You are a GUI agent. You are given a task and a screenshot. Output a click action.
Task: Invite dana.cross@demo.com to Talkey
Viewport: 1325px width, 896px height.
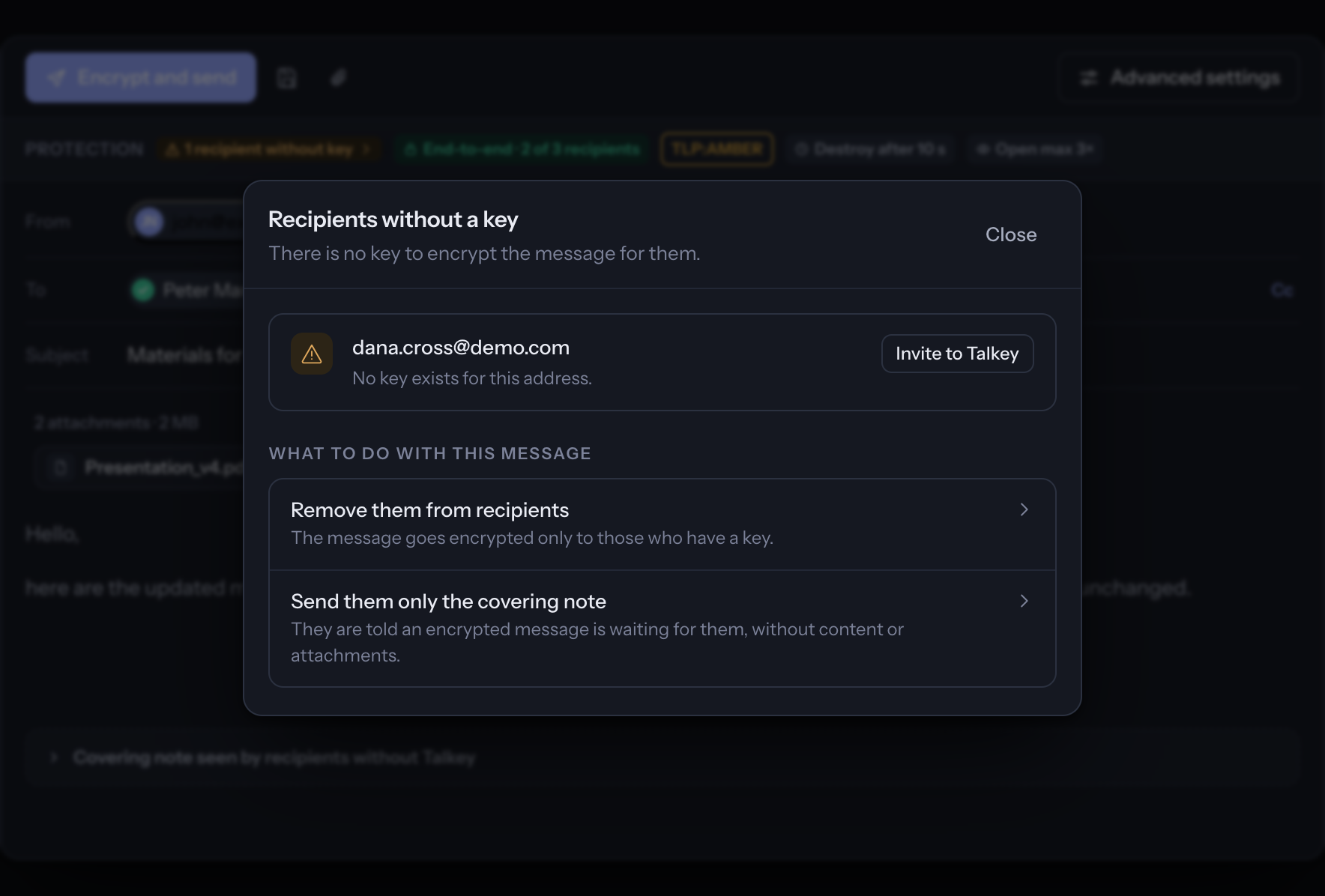point(957,354)
